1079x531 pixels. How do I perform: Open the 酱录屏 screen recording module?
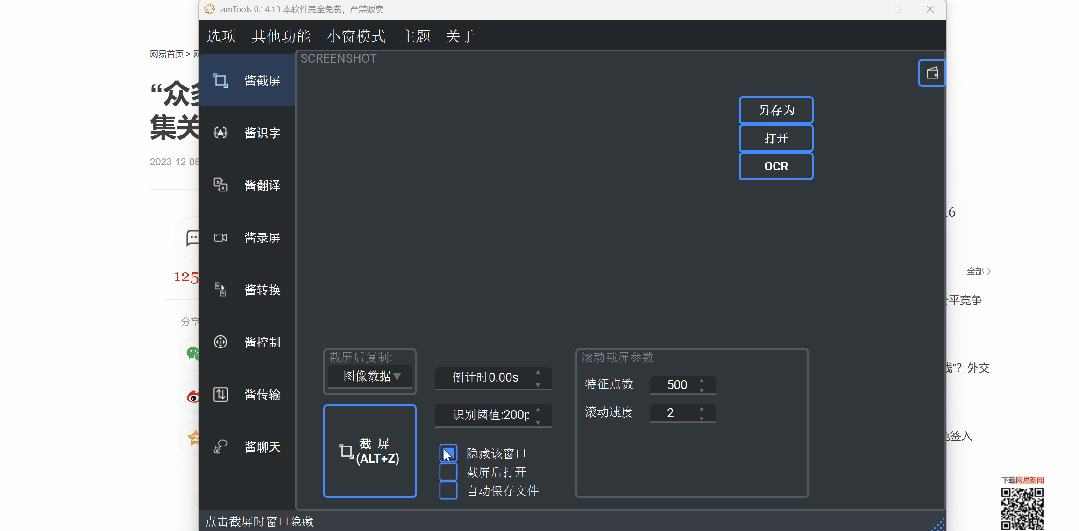(247, 237)
